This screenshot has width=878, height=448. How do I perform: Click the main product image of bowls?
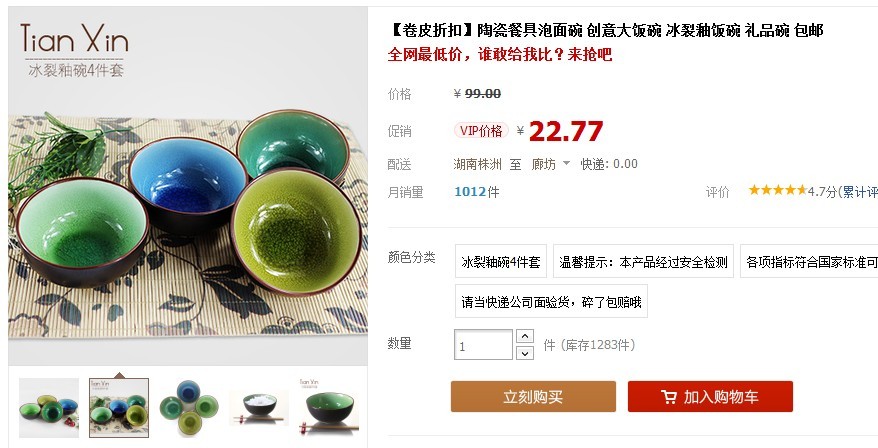[188, 185]
